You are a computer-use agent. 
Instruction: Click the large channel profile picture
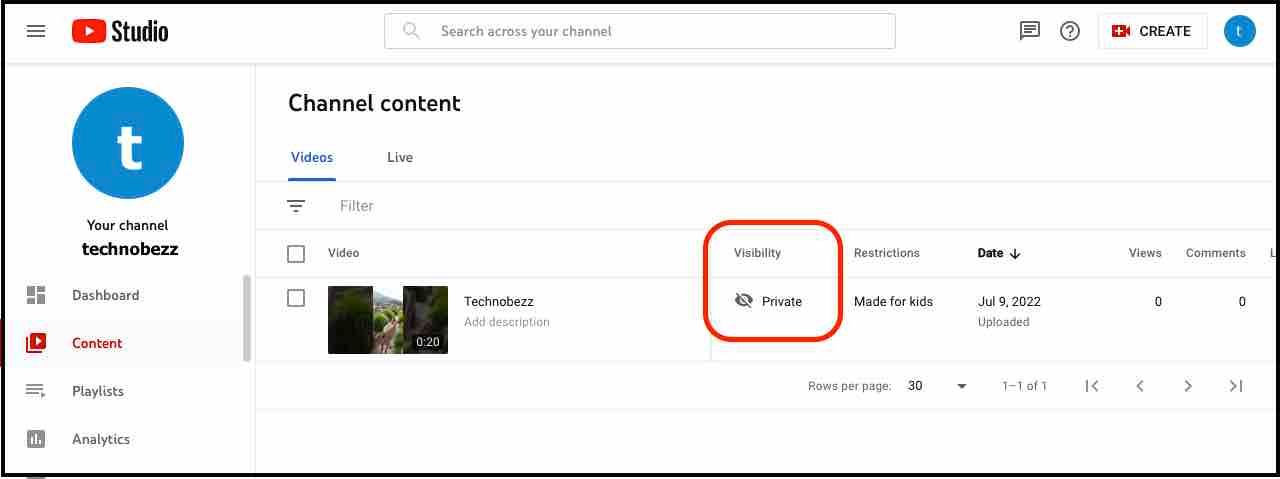pos(128,142)
